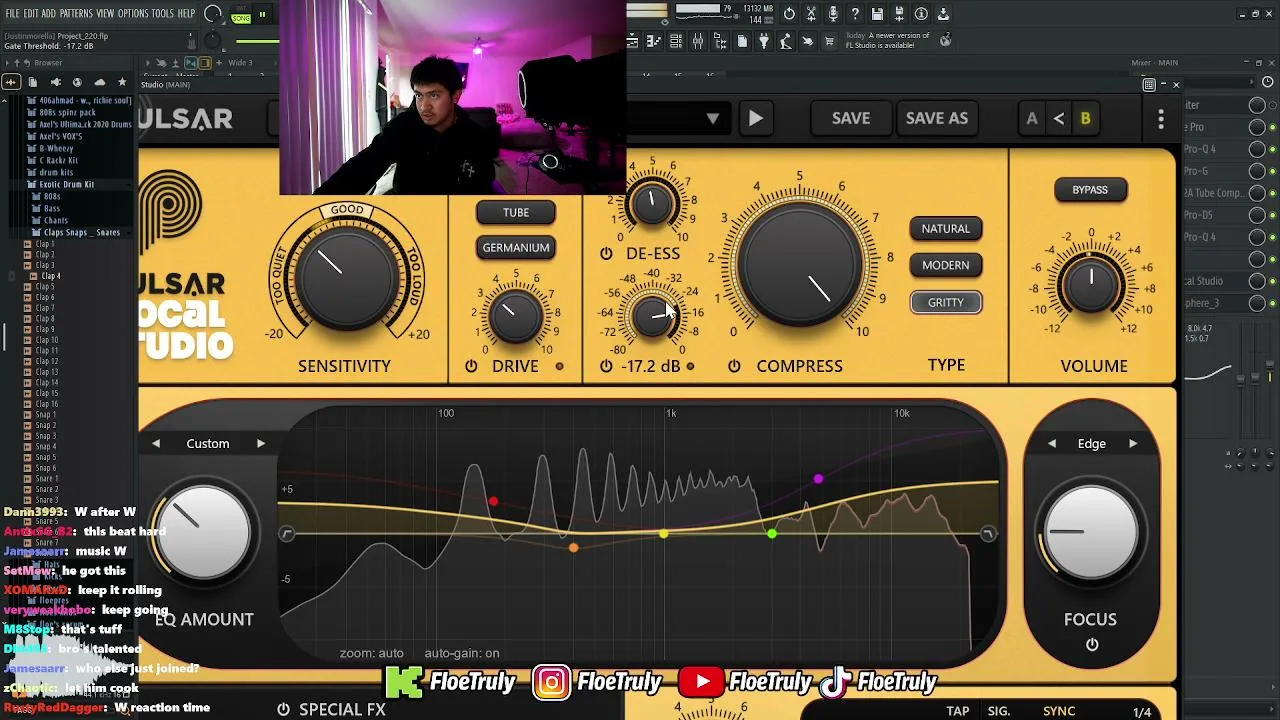Open the OPTIONS menu
This screenshot has width=1280, height=720.
pyautogui.click(x=133, y=14)
